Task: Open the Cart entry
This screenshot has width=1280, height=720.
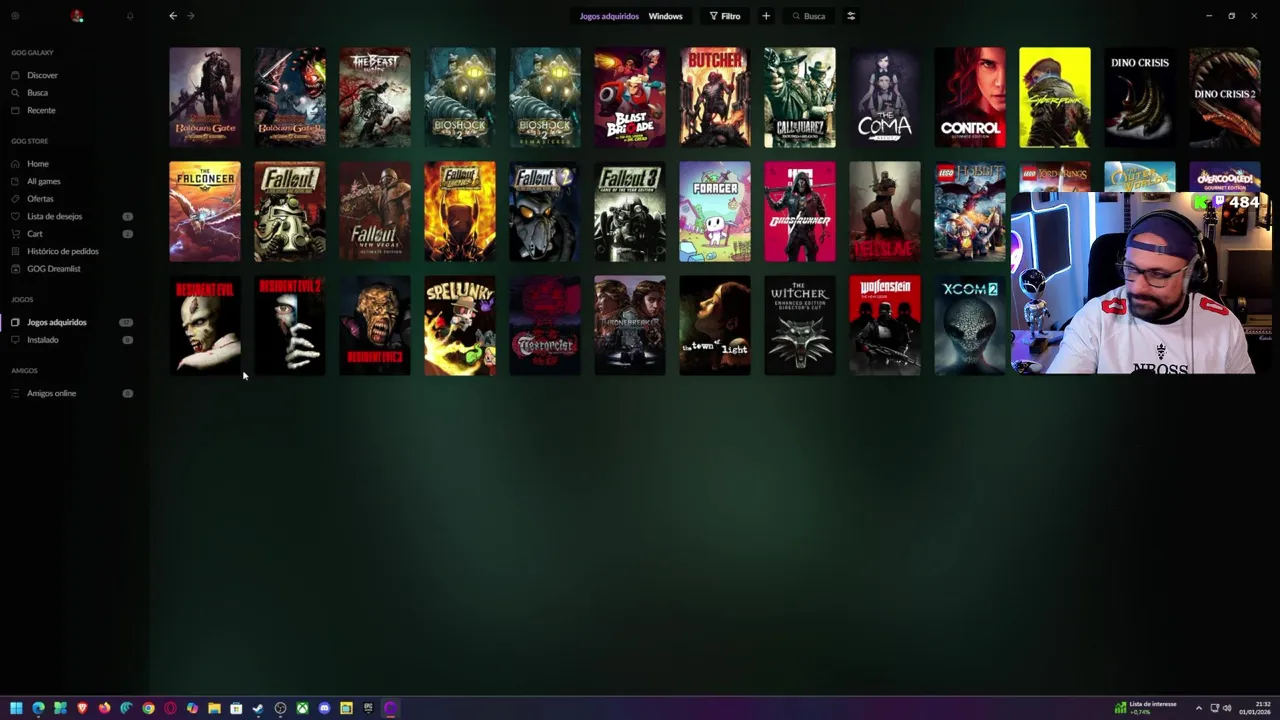Action: point(35,234)
